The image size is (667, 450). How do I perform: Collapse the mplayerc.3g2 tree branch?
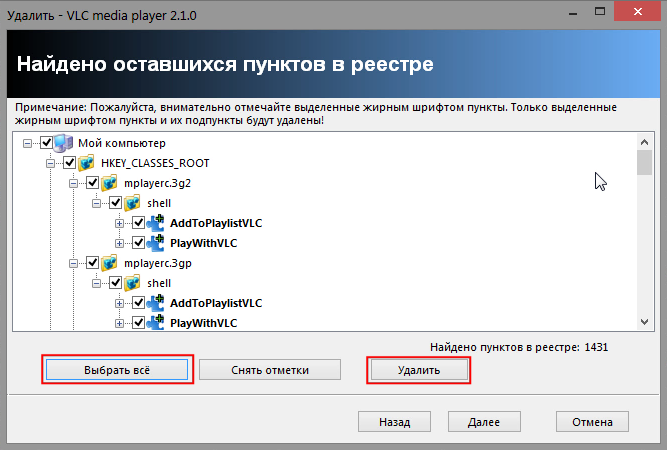pyautogui.click(x=74, y=183)
